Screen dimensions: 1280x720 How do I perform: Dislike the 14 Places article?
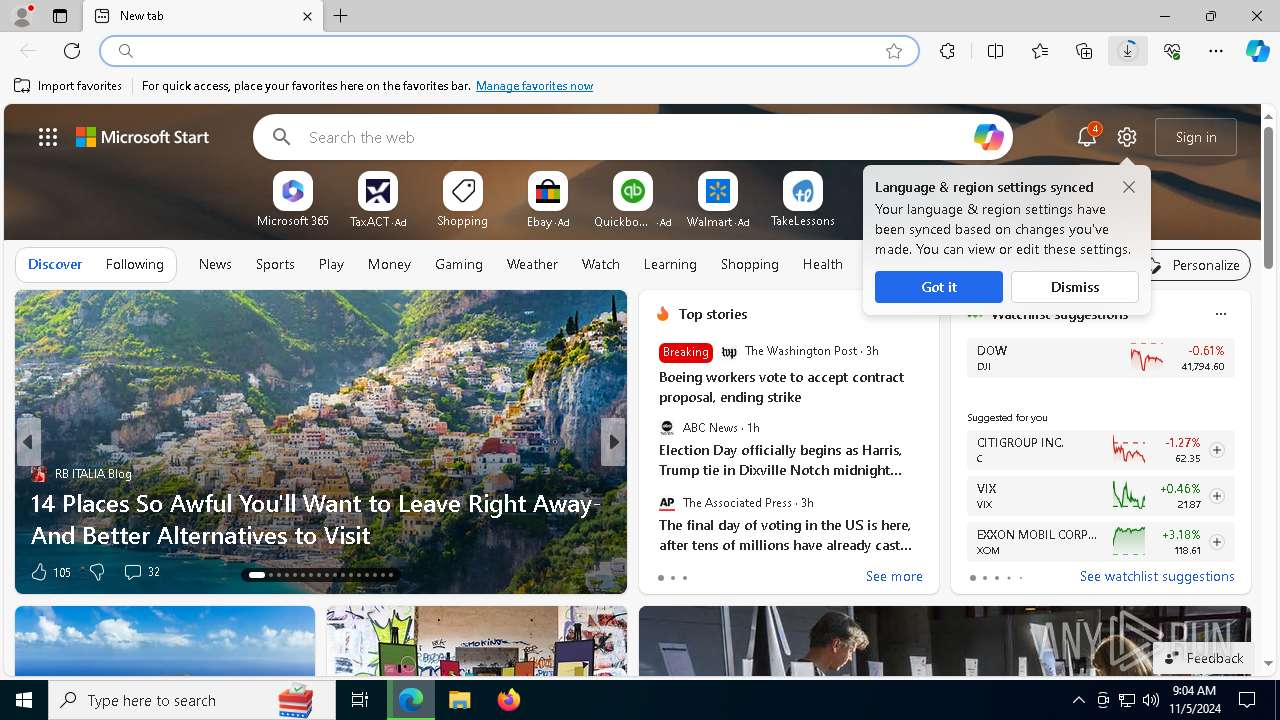click(x=97, y=572)
